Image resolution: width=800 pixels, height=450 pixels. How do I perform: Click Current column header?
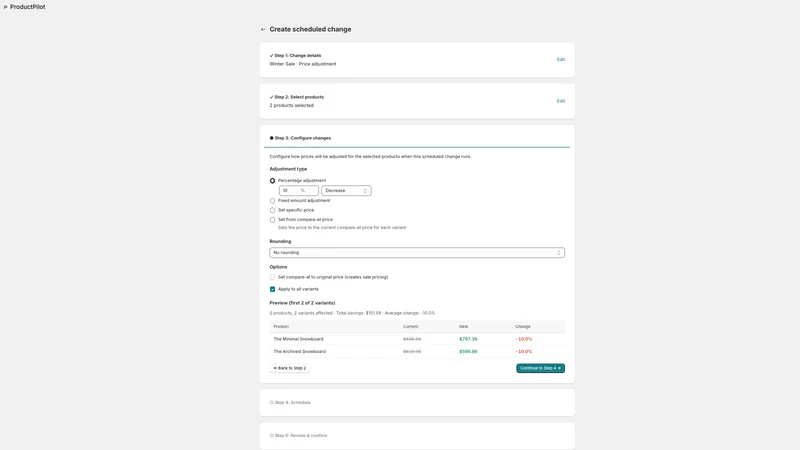(410, 327)
